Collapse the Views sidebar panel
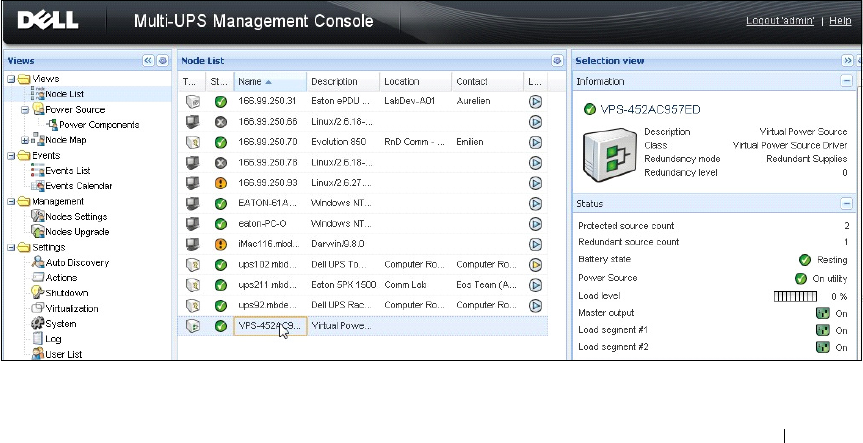Screen dimensions: 863x443 pos(148,61)
